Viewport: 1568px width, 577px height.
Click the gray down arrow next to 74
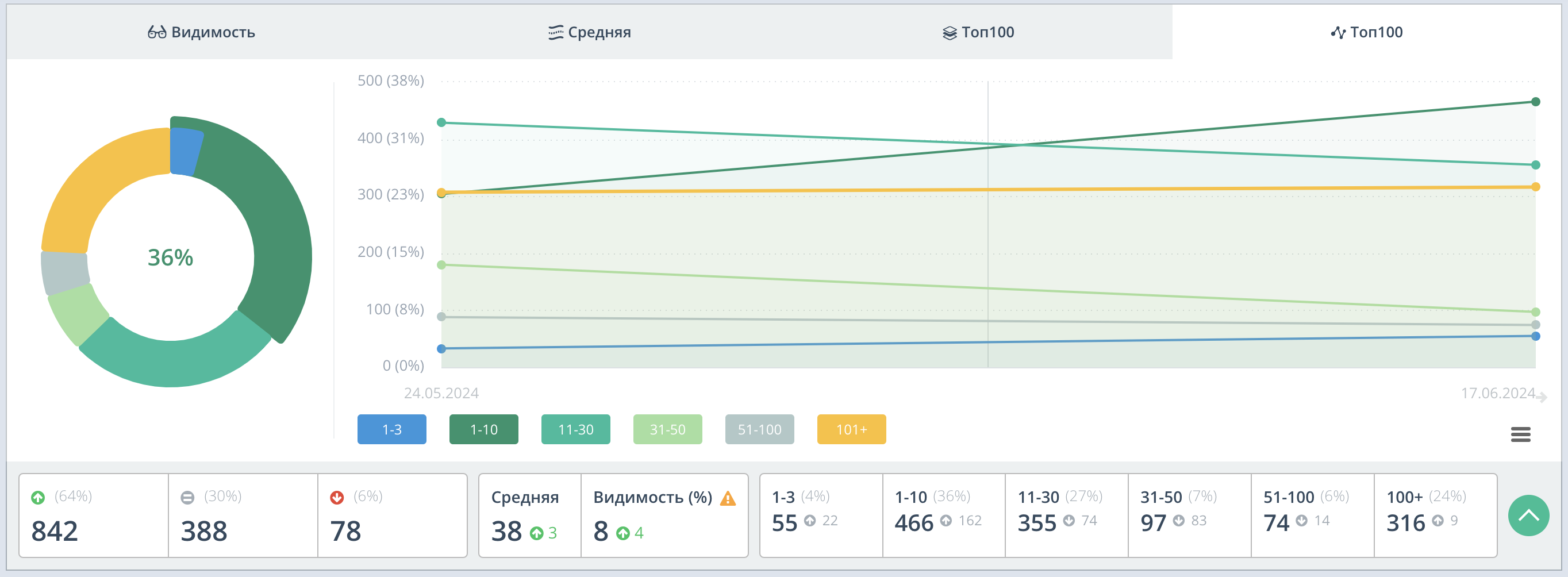pos(1301,521)
